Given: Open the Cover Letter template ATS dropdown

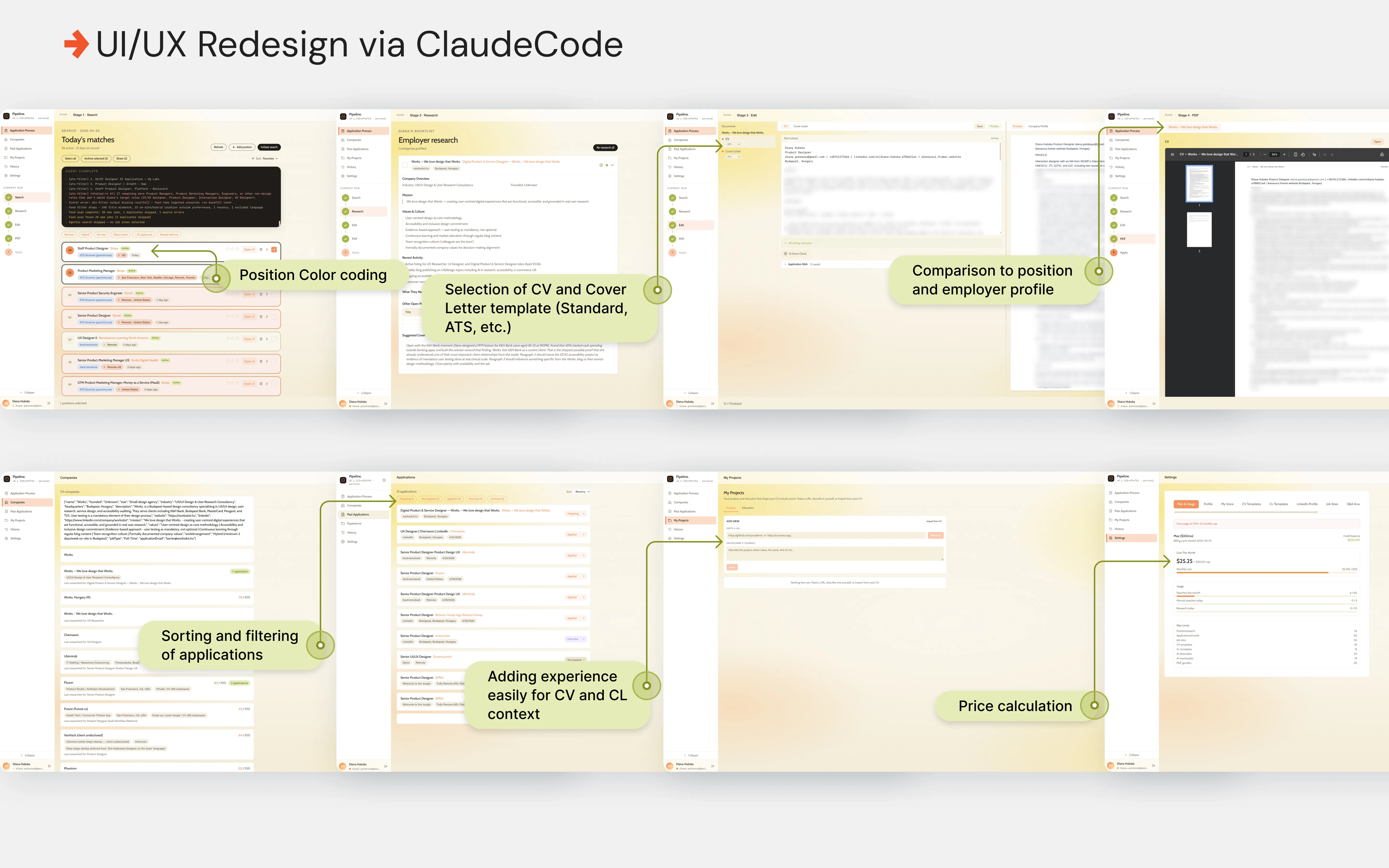Looking at the screenshot, I should tap(734, 157).
